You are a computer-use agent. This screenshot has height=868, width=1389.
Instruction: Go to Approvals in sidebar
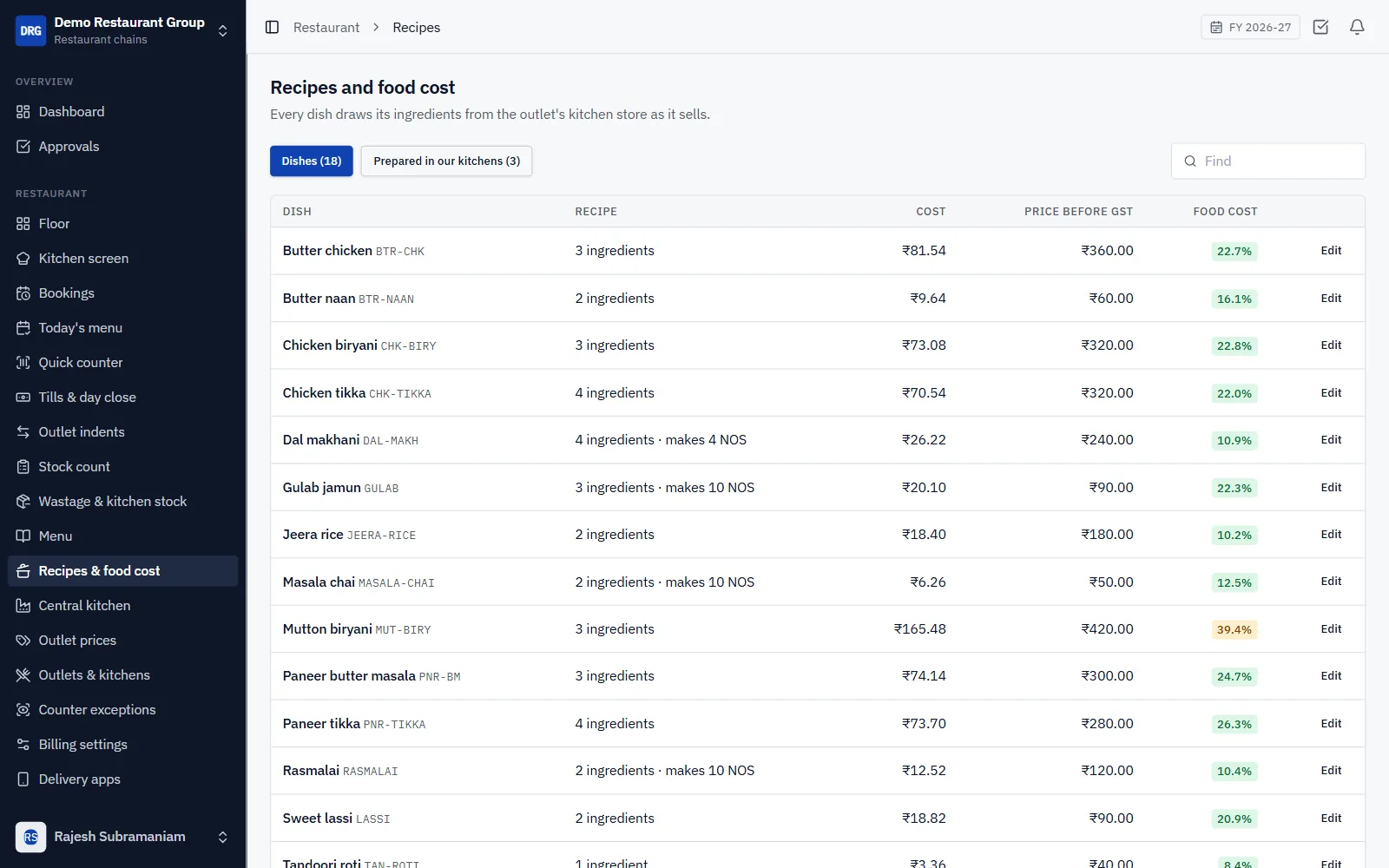(x=122, y=147)
